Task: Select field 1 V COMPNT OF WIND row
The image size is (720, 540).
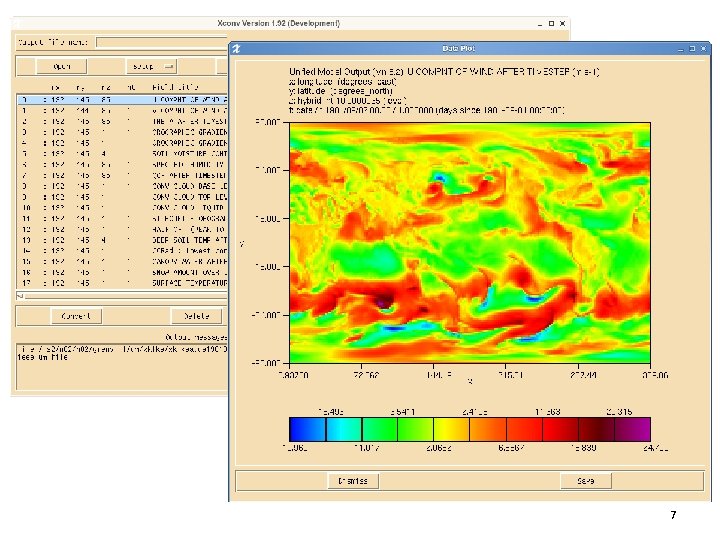Action: tap(123, 111)
